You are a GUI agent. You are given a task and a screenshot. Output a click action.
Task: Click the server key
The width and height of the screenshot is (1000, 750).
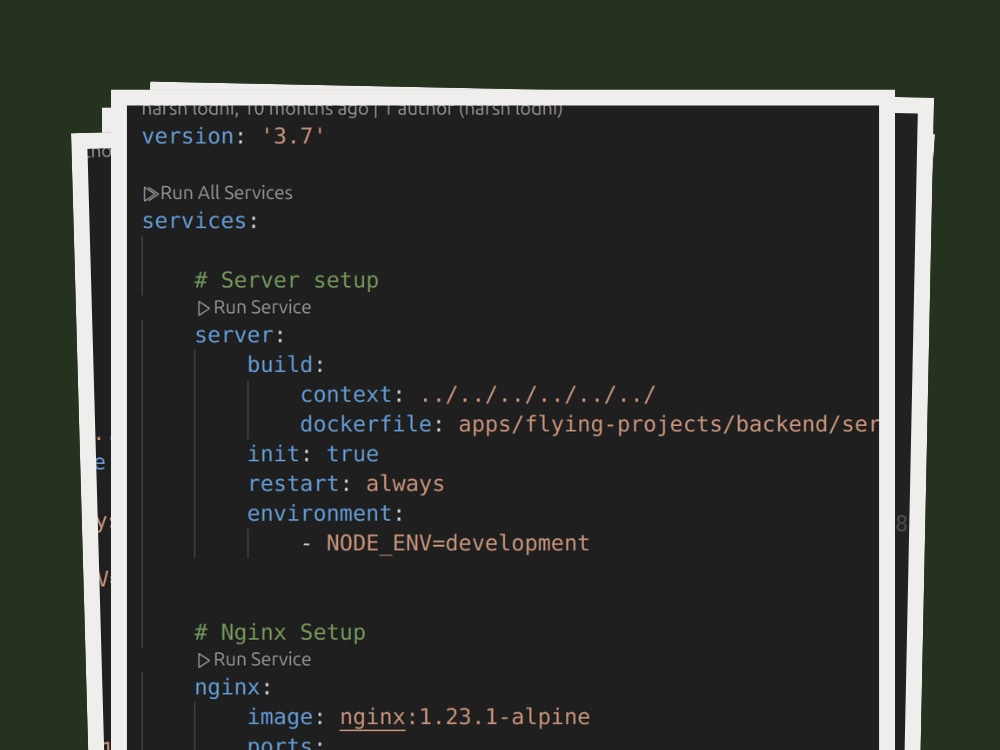234,335
